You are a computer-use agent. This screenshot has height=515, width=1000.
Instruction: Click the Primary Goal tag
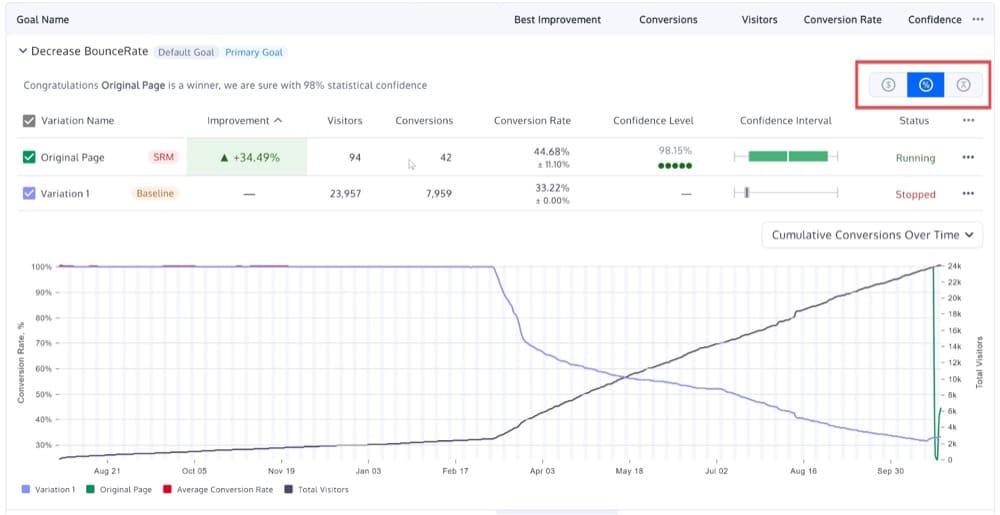pos(255,52)
